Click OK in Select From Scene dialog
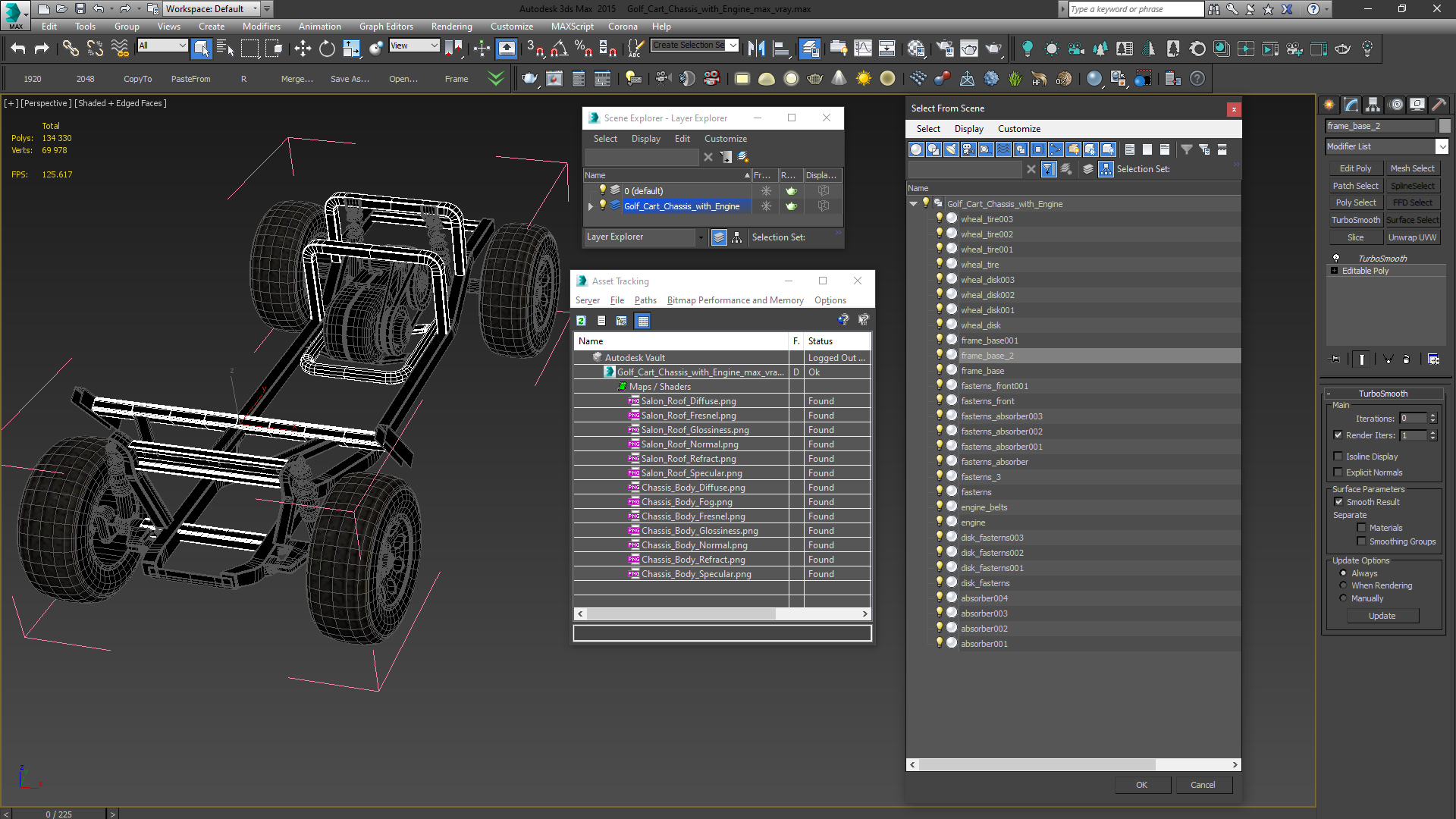 pyautogui.click(x=1141, y=785)
